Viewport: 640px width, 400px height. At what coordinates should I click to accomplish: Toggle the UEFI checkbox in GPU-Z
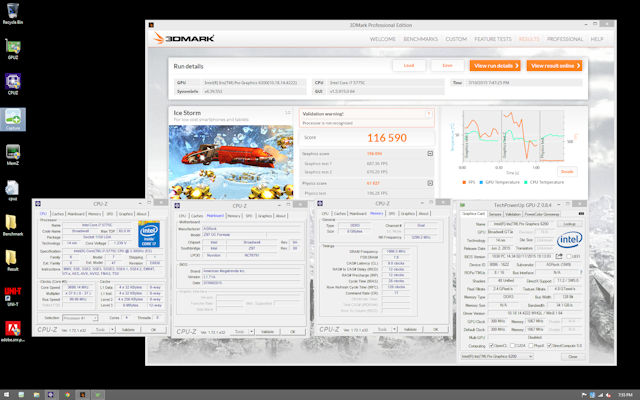click(x=568, y=256)
